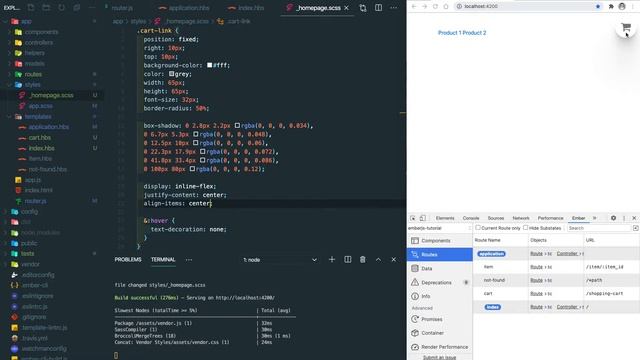Screen dimensions: 640x360
Task: Reload the browser page
Action: pos(435,7)
